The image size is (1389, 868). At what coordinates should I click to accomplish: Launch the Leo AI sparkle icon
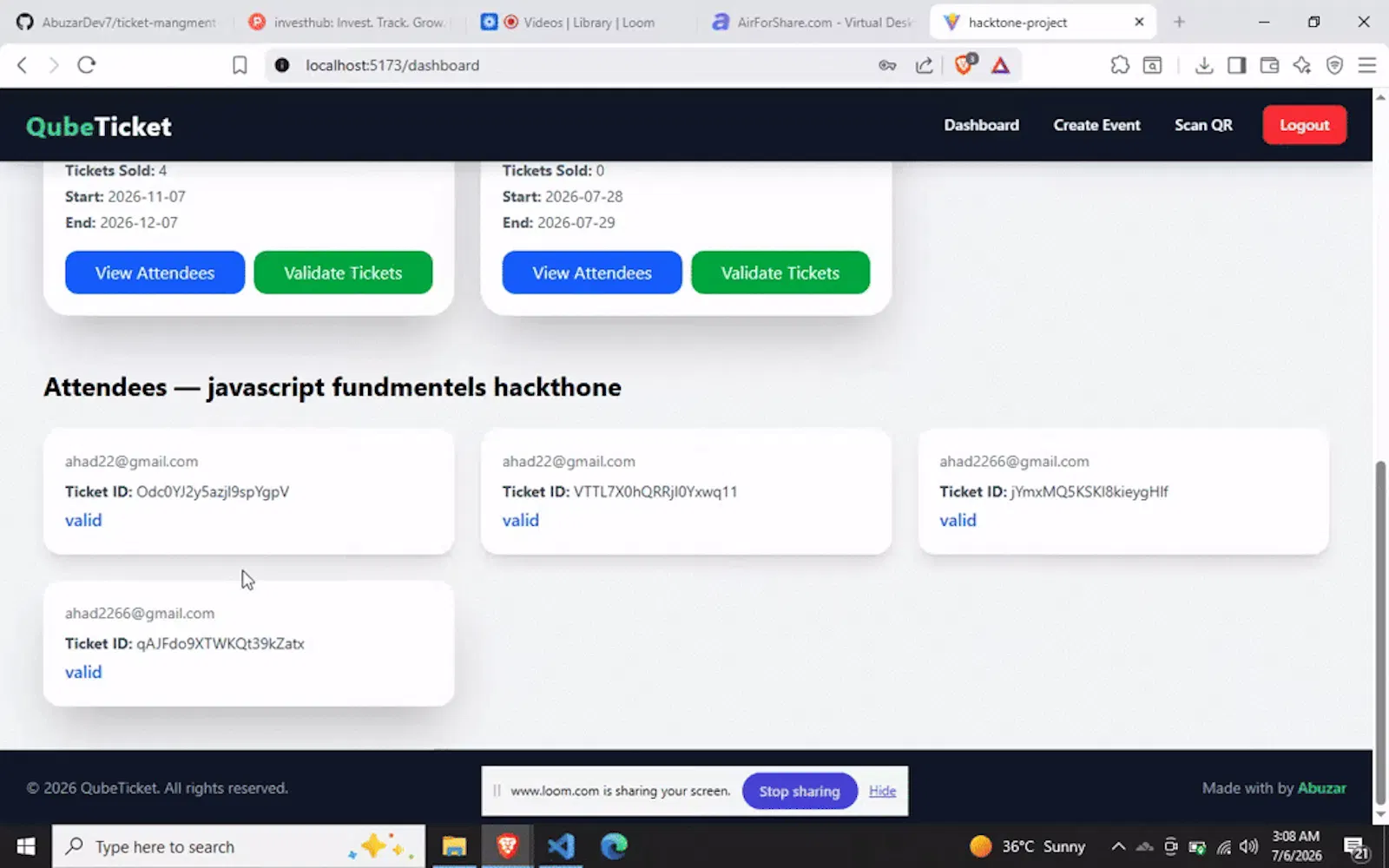(1302, 65)
